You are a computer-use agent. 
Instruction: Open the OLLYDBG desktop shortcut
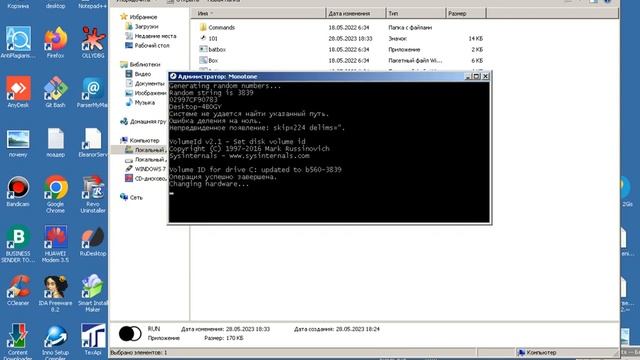(93, 42)
